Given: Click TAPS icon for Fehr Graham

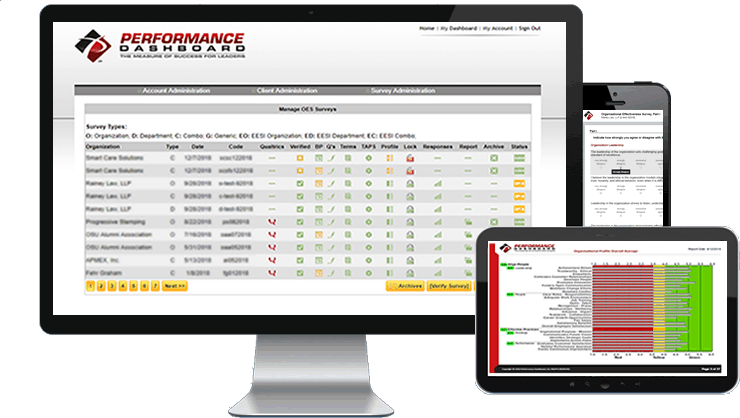Looking at the screenshot, I should click(369, 273).
